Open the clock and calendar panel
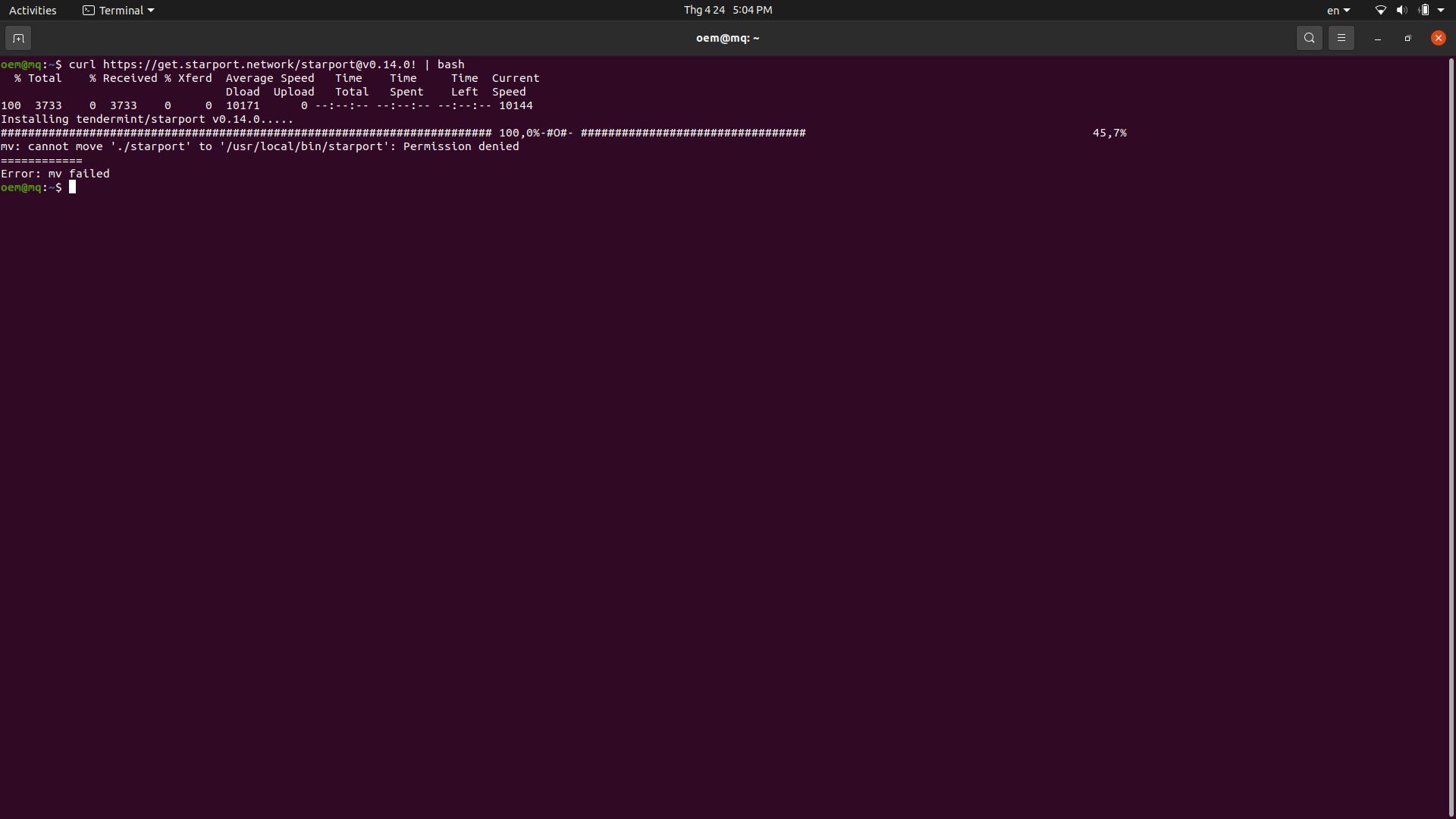The height and width of the screenshot is (819, 1456). point(727,10)
